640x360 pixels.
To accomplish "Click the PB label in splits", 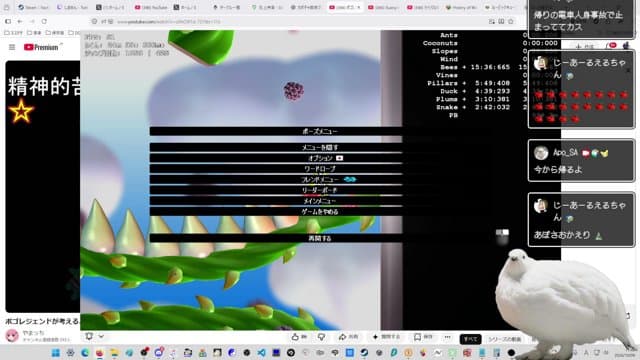I will 453,116.
